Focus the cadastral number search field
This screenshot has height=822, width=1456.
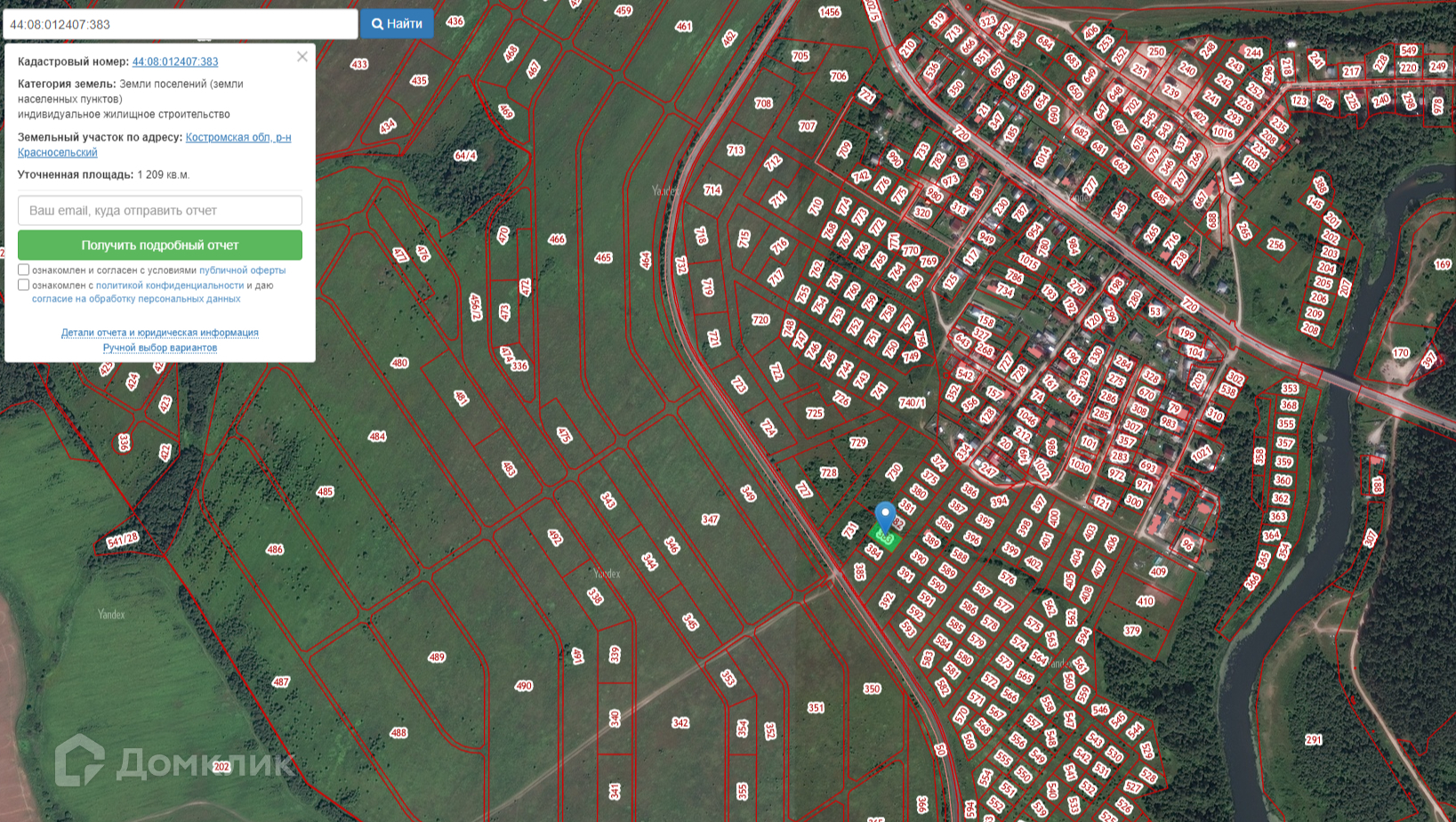coord(181,24)
